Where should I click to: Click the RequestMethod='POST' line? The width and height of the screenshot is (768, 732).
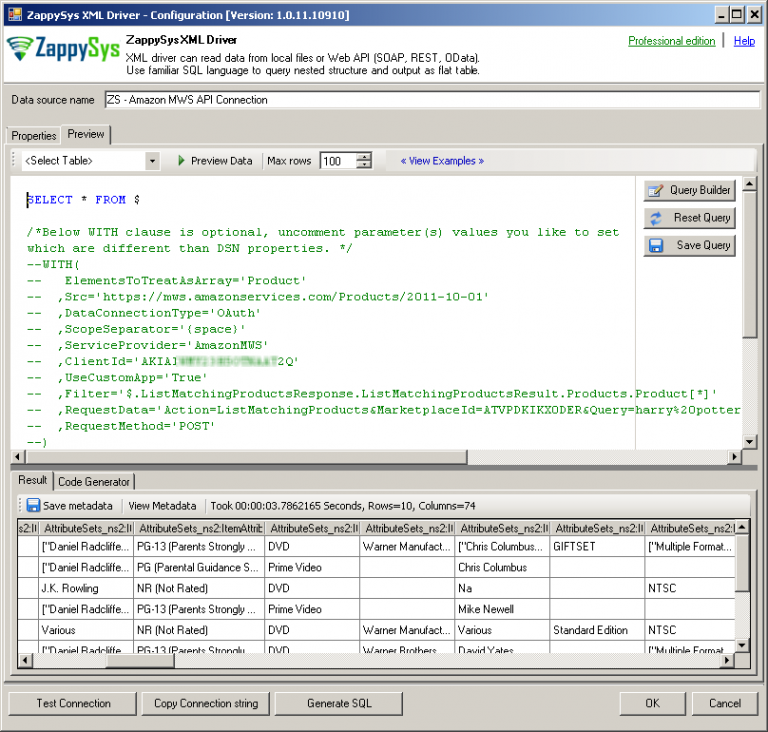(140, 426)
